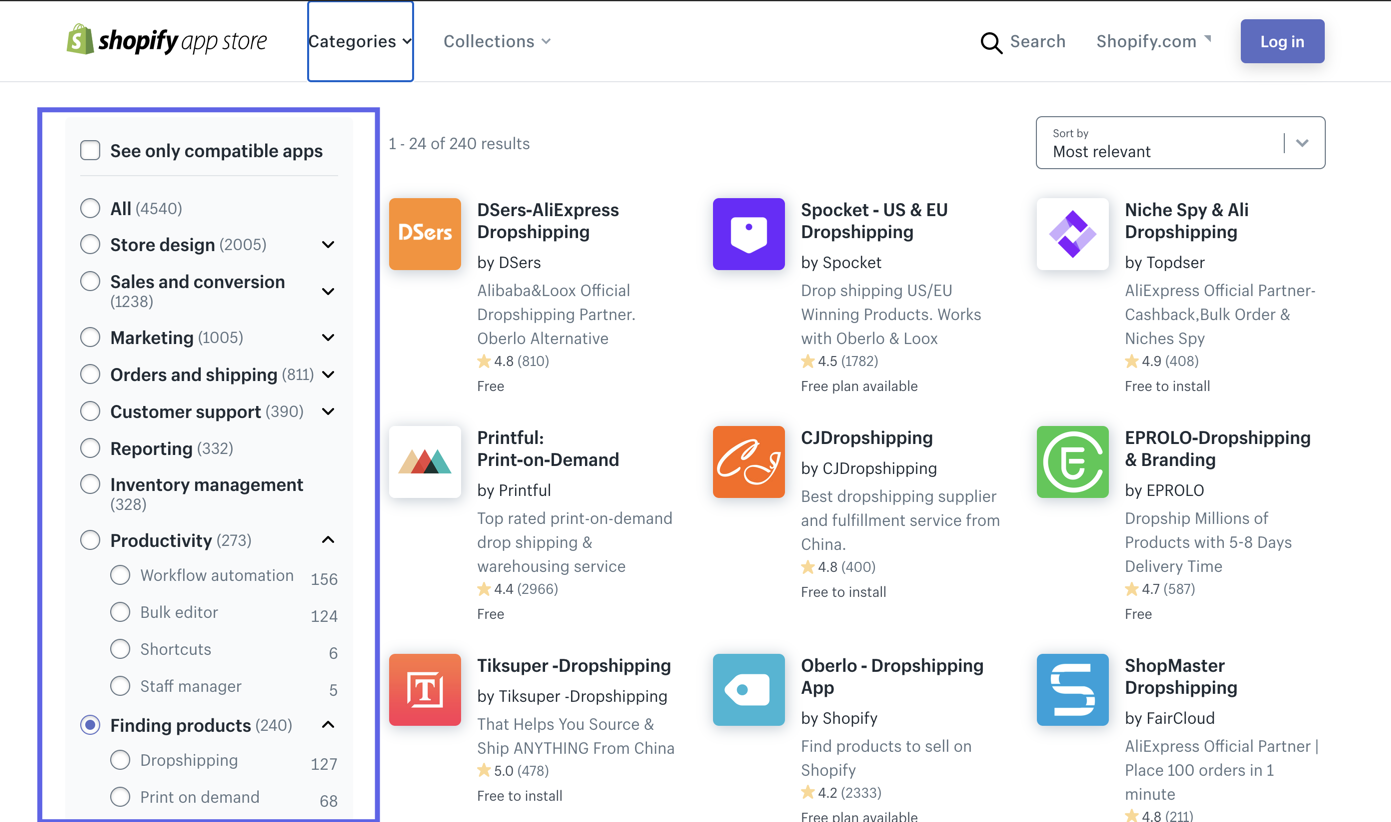Click the search magnifier icon

pos(991,42)
